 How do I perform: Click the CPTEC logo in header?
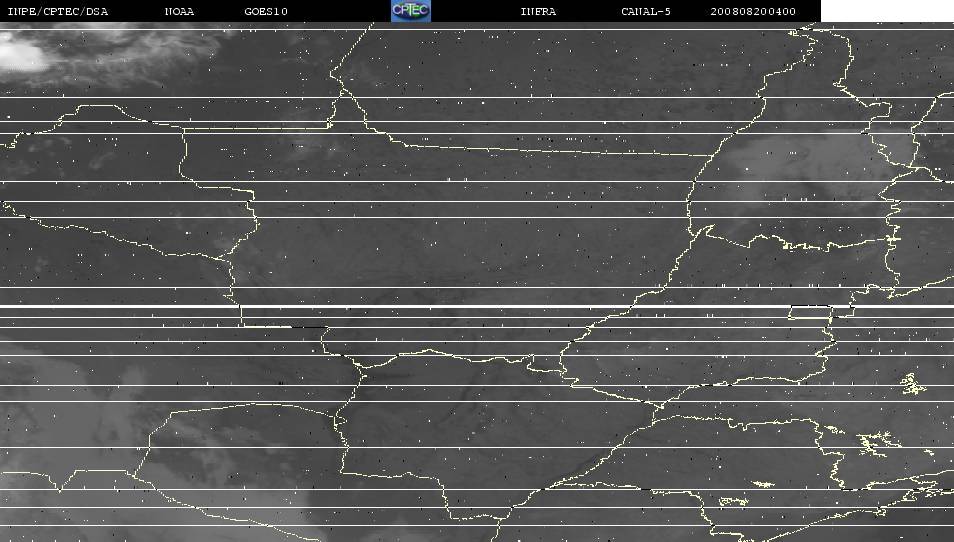pos(411,11)
